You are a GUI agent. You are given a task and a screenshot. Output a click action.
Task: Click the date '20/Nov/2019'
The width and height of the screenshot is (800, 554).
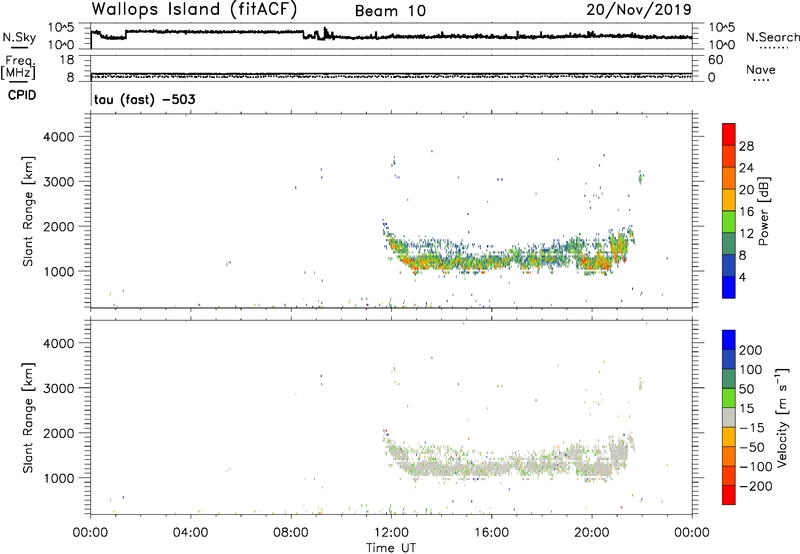pyautogui.click(x=639, y=9)
